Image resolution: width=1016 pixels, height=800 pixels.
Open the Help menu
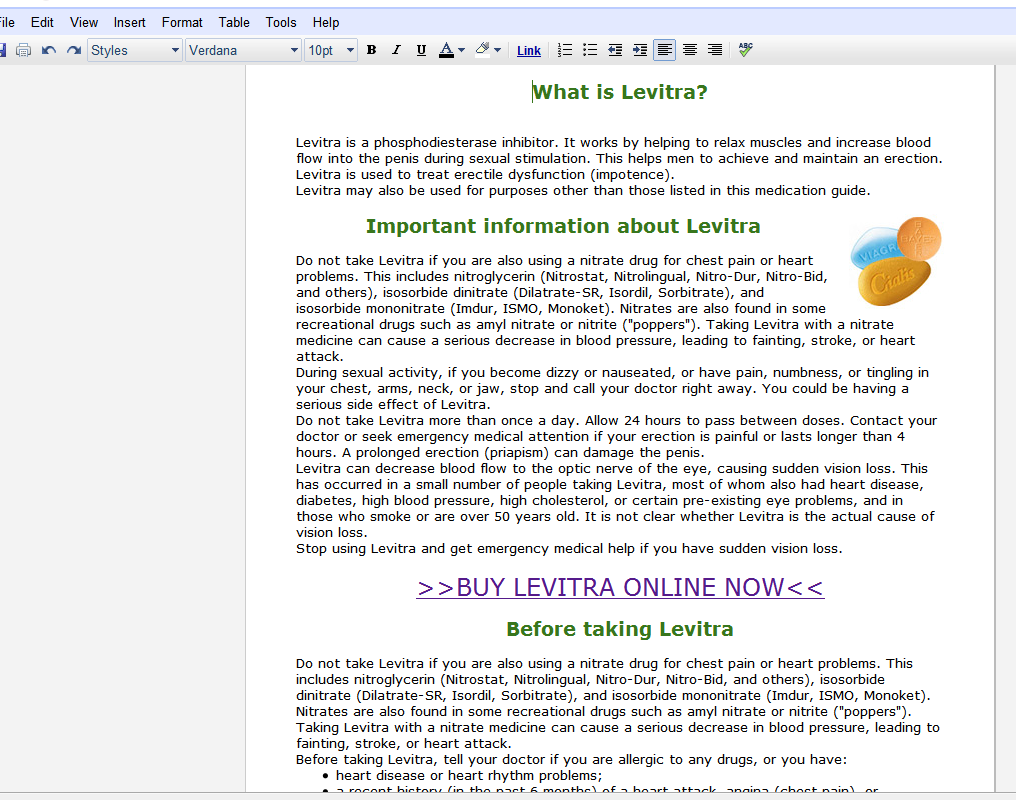pyautogui.click(x=326, y=23)
